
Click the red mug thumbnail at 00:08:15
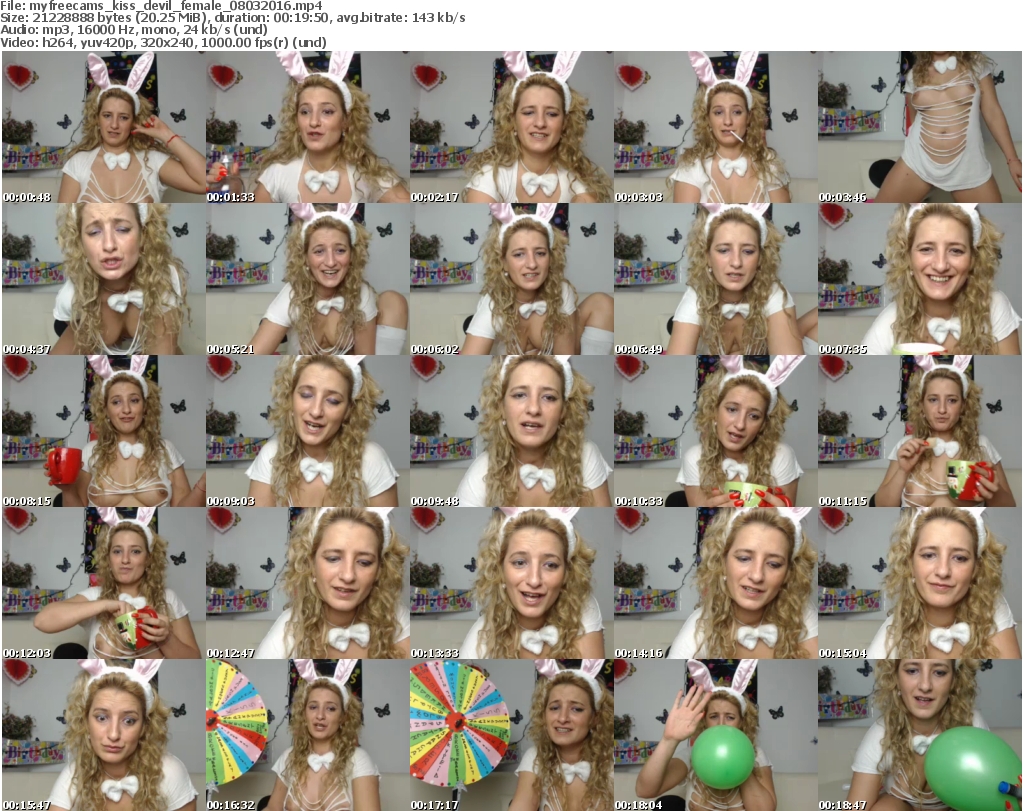tap(103, 431)
